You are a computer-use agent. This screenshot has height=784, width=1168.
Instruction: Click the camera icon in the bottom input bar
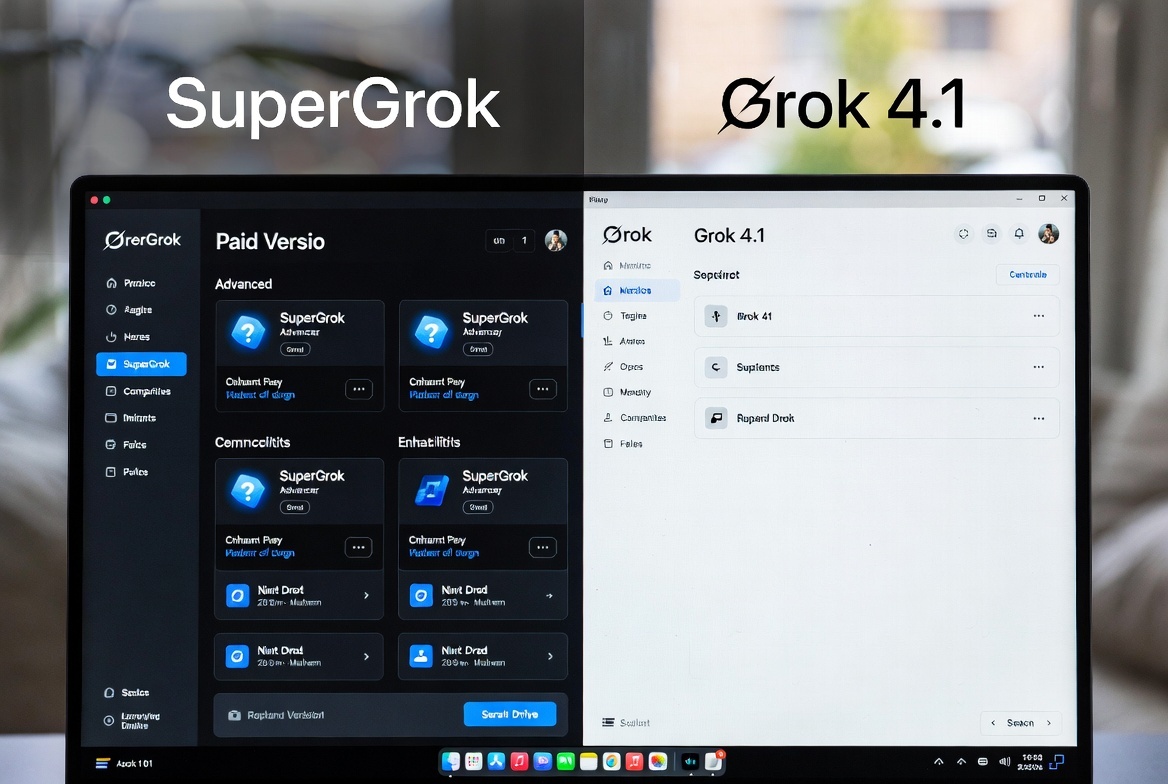coord(234,715)
